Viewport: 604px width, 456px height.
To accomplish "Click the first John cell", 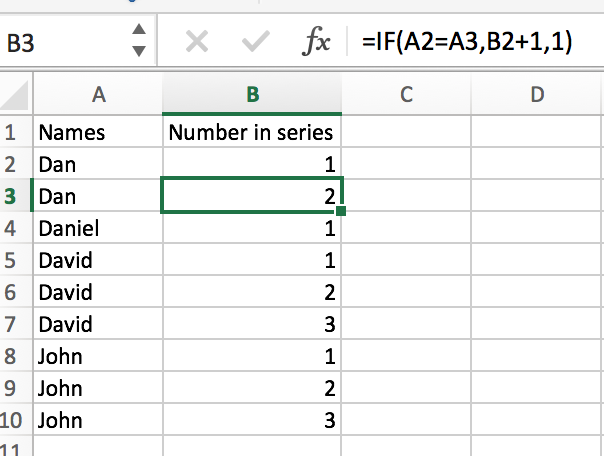I will click(98, 356).
